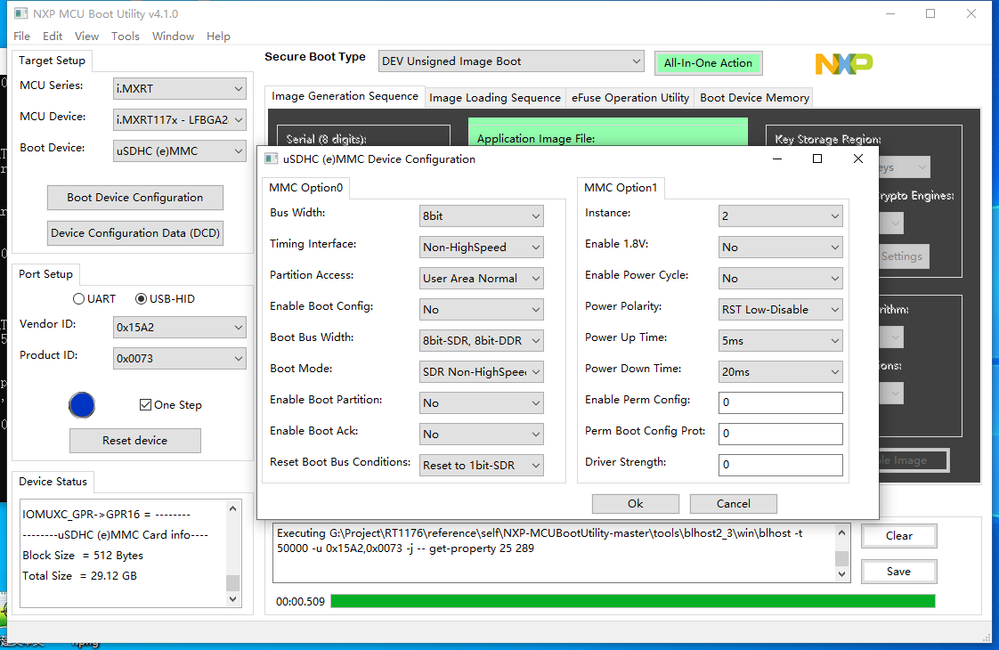Image resolution: width=999 pixels, height=650 pixels.
Task: Open the Enable Boot Ack dropdown
Action: pyautogui.click(x=481, y=435)
